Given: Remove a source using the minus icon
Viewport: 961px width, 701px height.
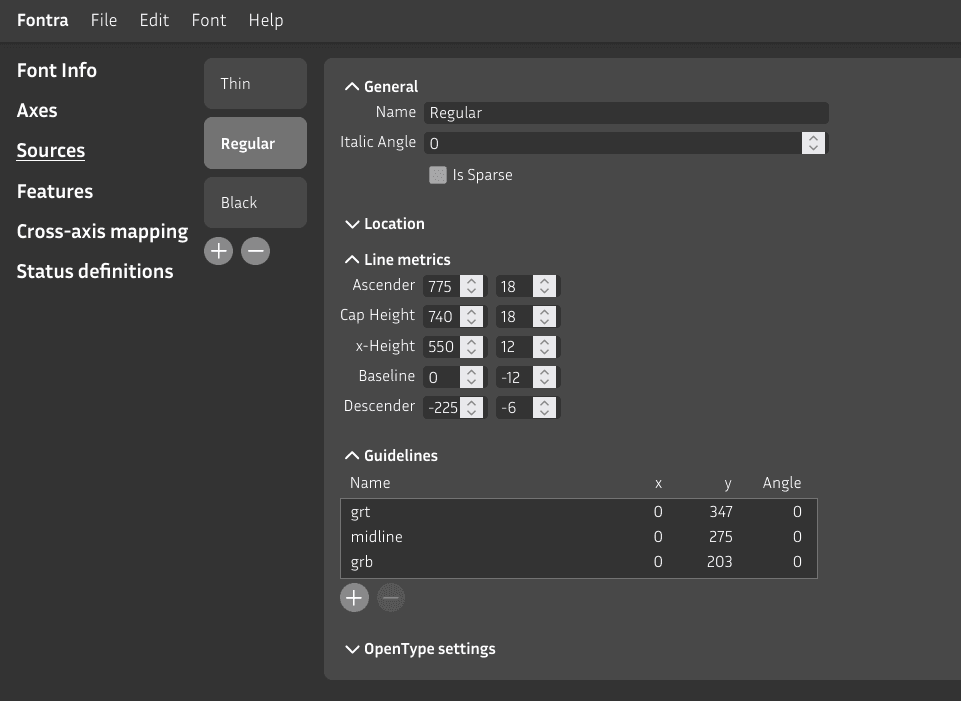Looking at the screenshot, I should pos(255,250).
